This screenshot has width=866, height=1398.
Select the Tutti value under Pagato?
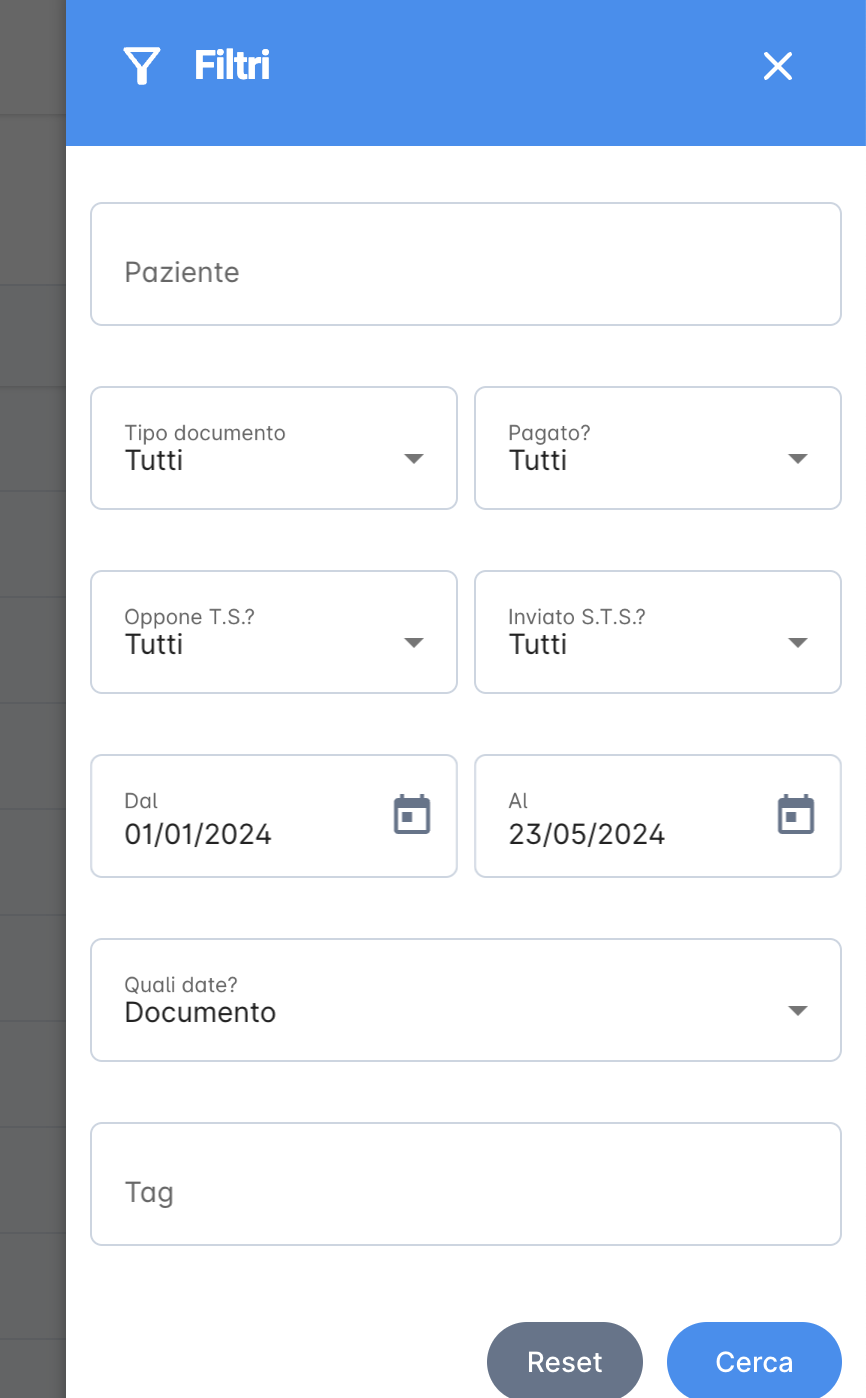[538, 460]
